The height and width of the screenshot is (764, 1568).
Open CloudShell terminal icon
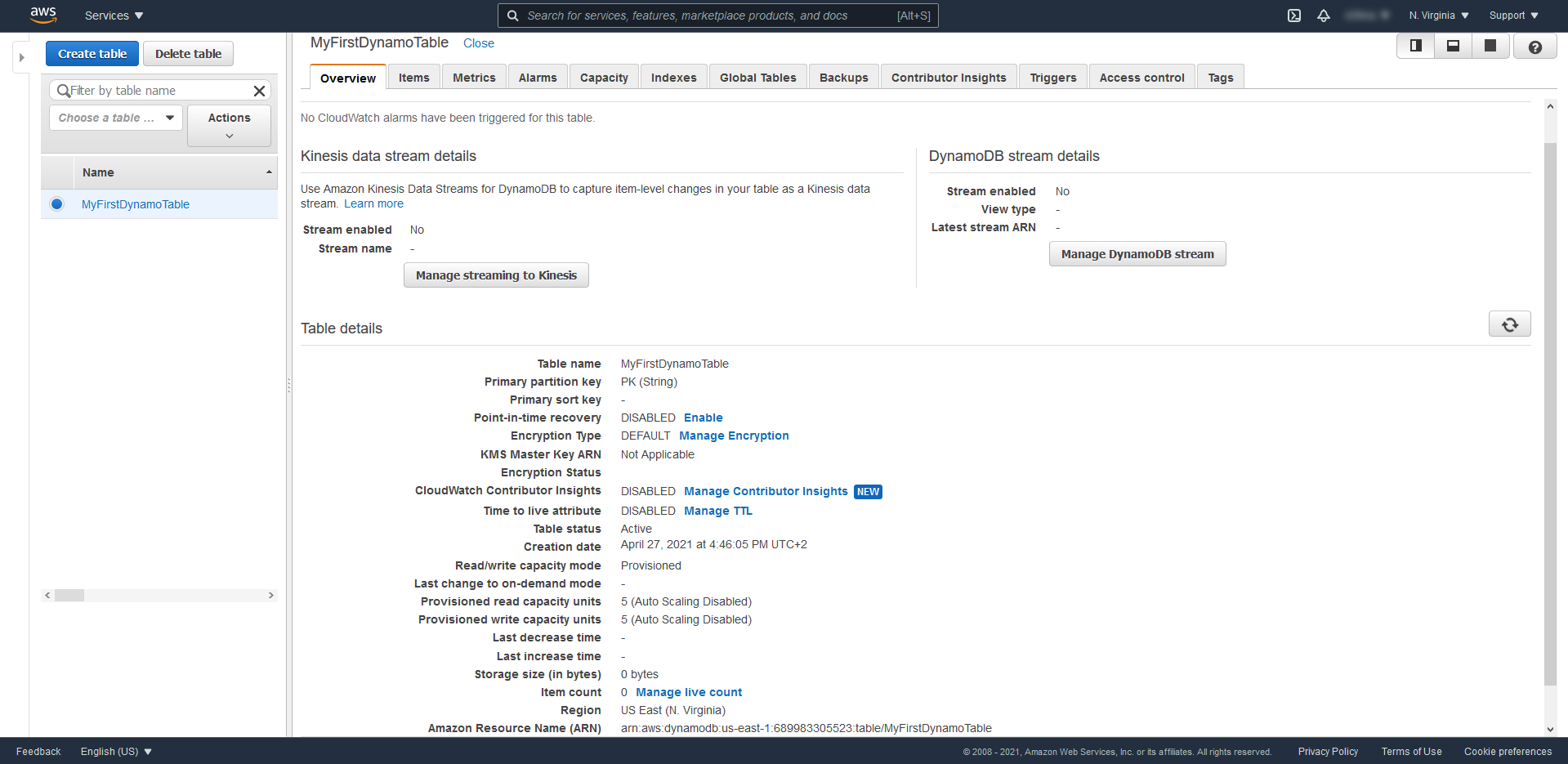click(x=1294, y=16)
